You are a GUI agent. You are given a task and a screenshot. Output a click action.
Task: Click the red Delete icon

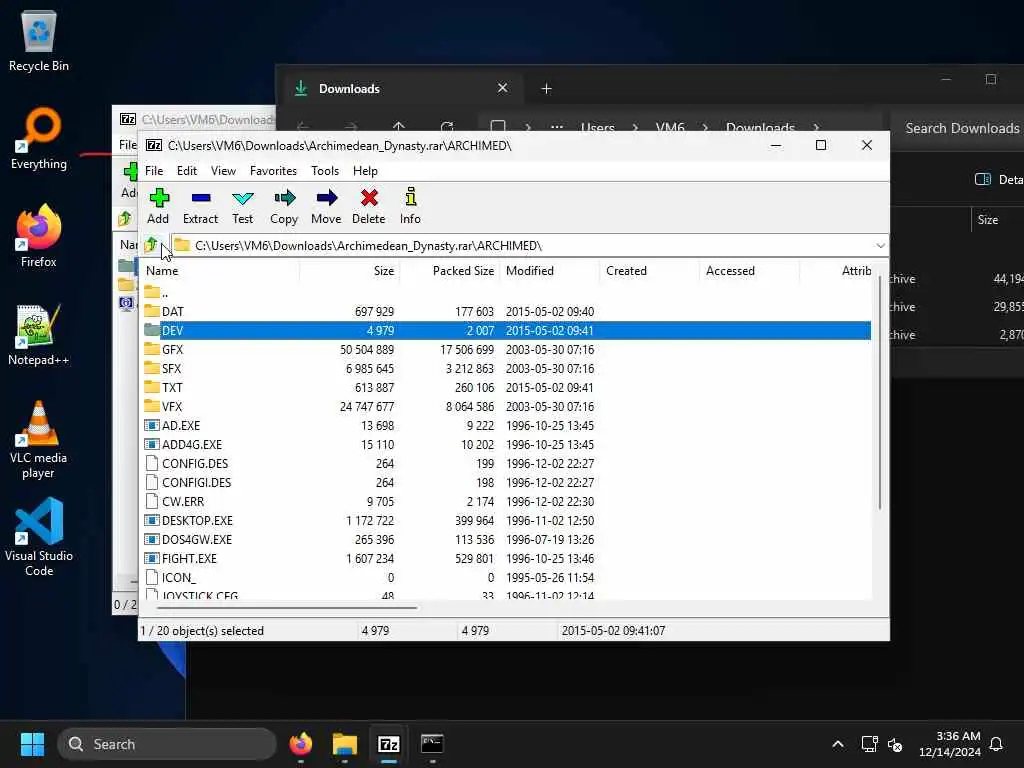click(x=369, y=206)
